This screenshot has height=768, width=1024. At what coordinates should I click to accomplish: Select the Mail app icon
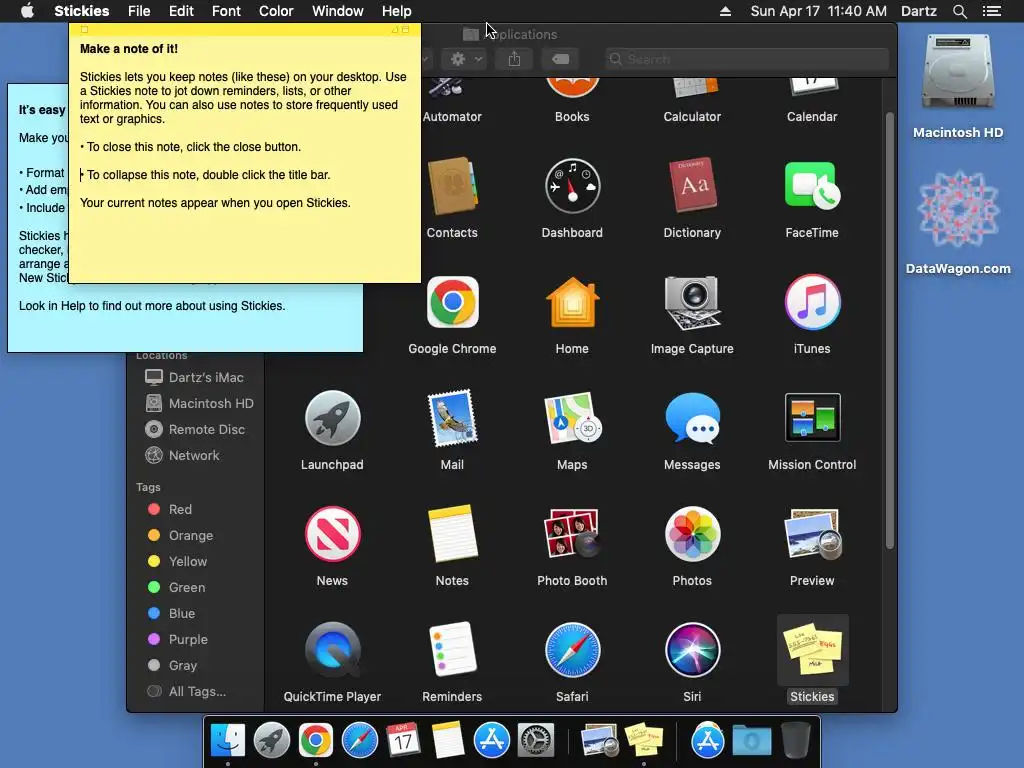point(452,419)
